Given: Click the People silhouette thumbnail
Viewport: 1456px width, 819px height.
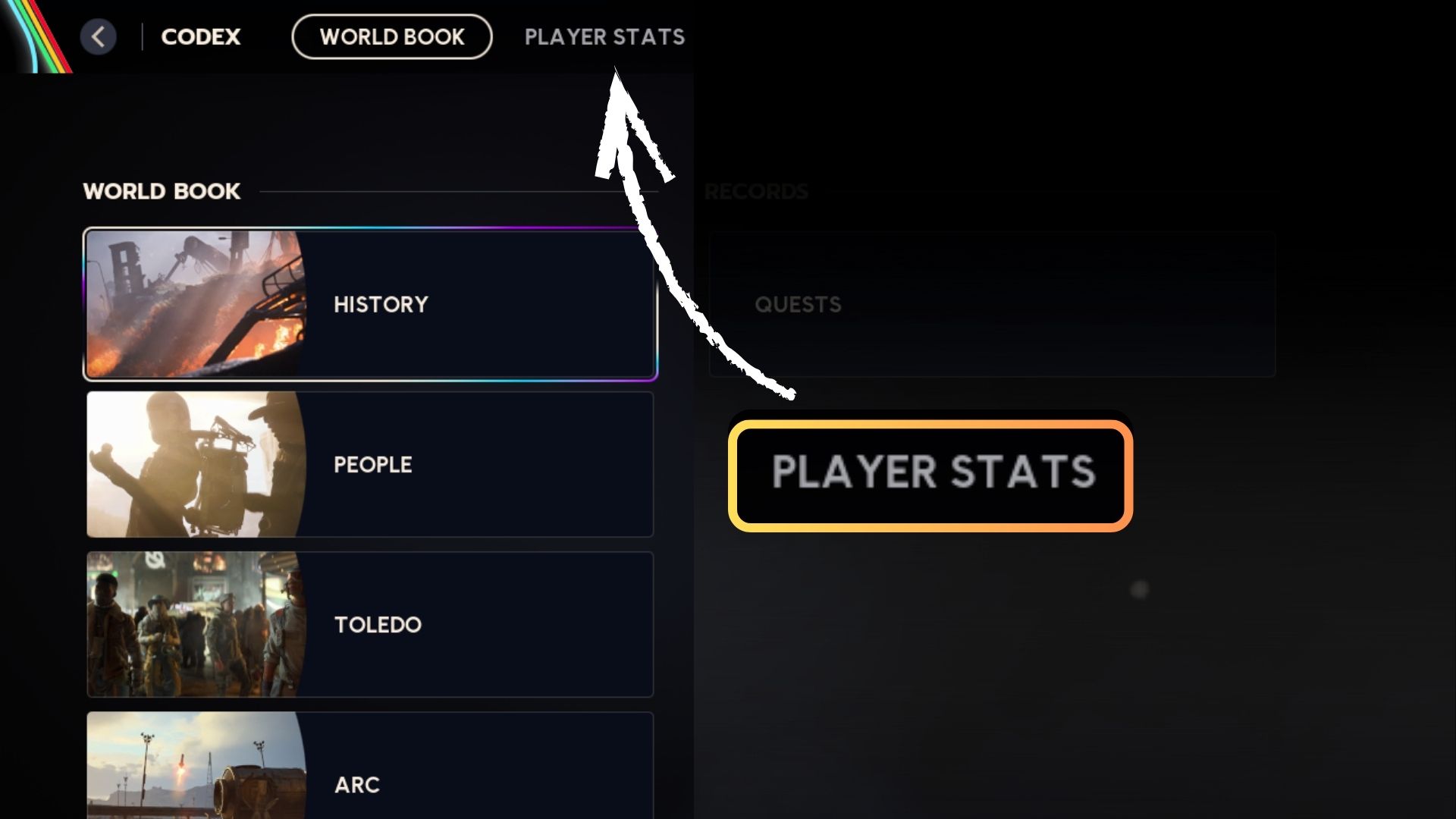Looking at the screenshot, I should tap(196, 464).
